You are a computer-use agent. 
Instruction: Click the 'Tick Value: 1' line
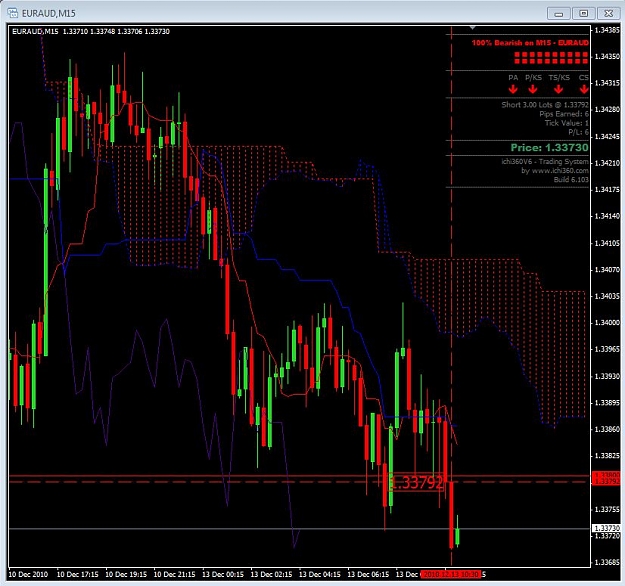pyautogui.click(x=566, y=123)
